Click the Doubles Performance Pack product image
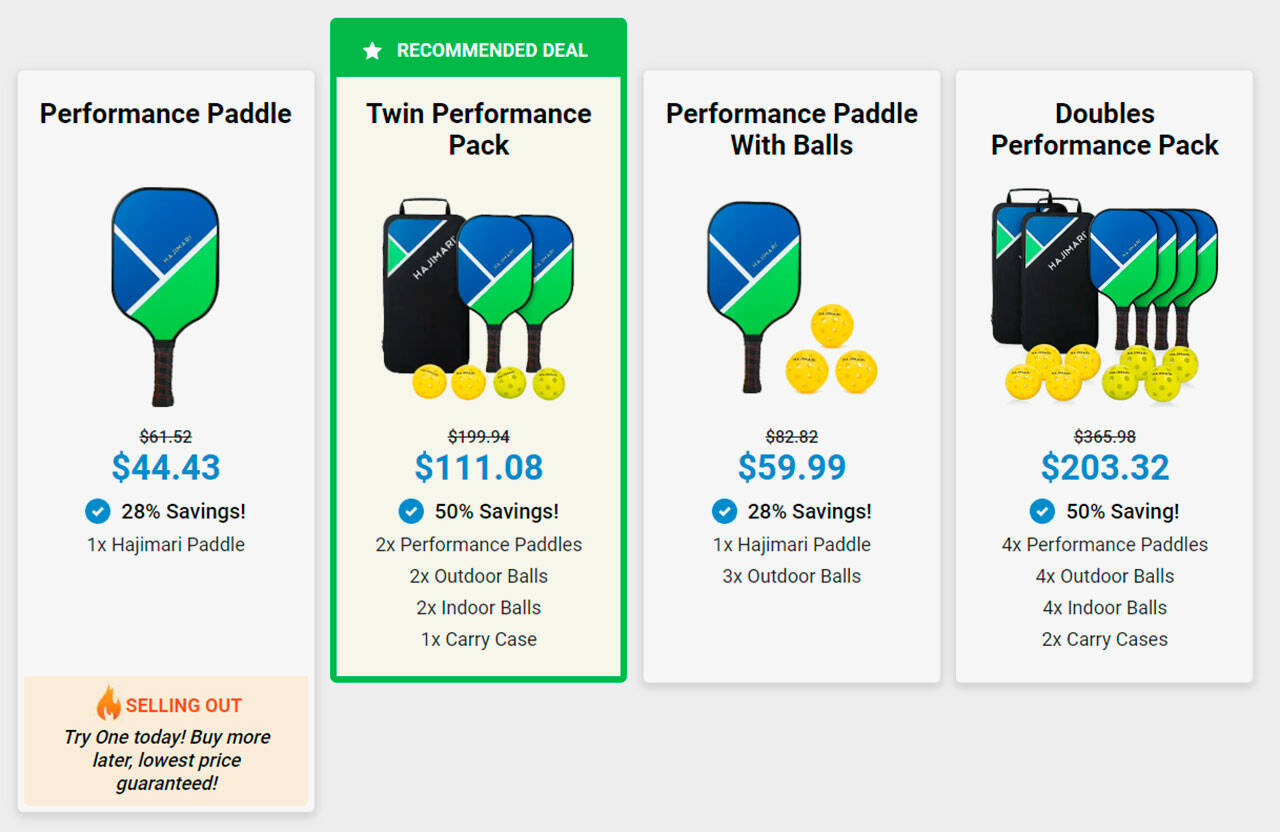 tap(1104, 297)
